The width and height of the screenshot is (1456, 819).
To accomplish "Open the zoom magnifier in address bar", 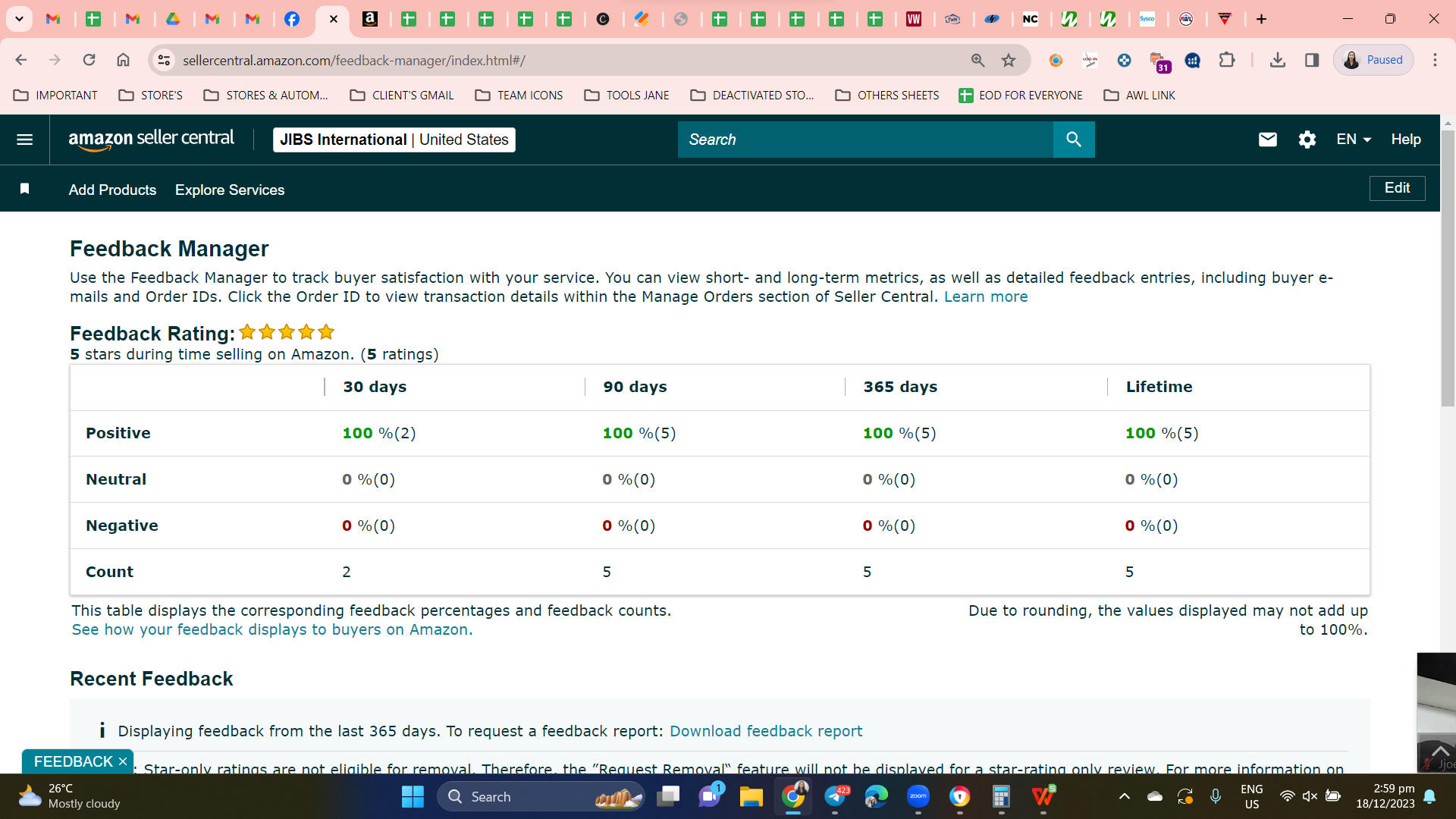I will 977,60.
